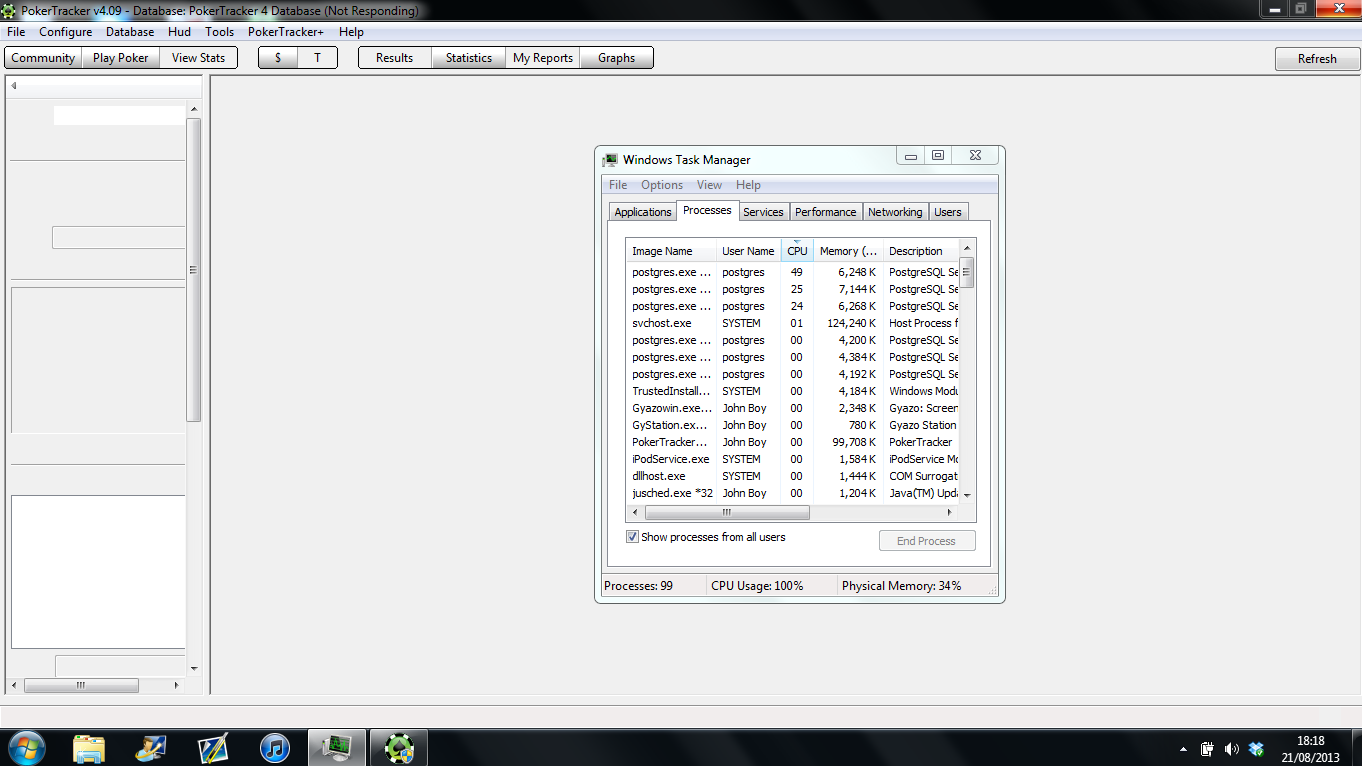Open Task Manager File menu
Viewport: 1362px width, 766px height.
click(618, 185)
